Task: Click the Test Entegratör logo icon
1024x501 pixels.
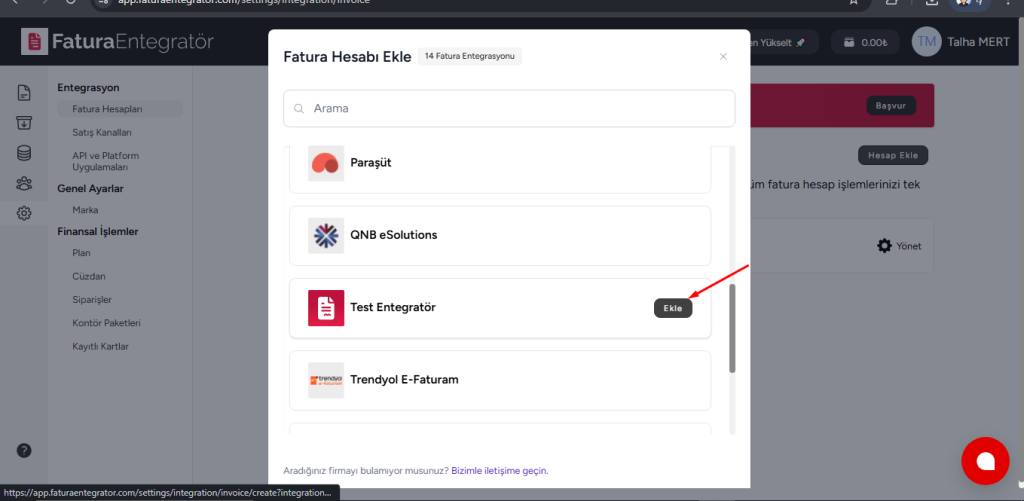Action: [x=326, y=308]
